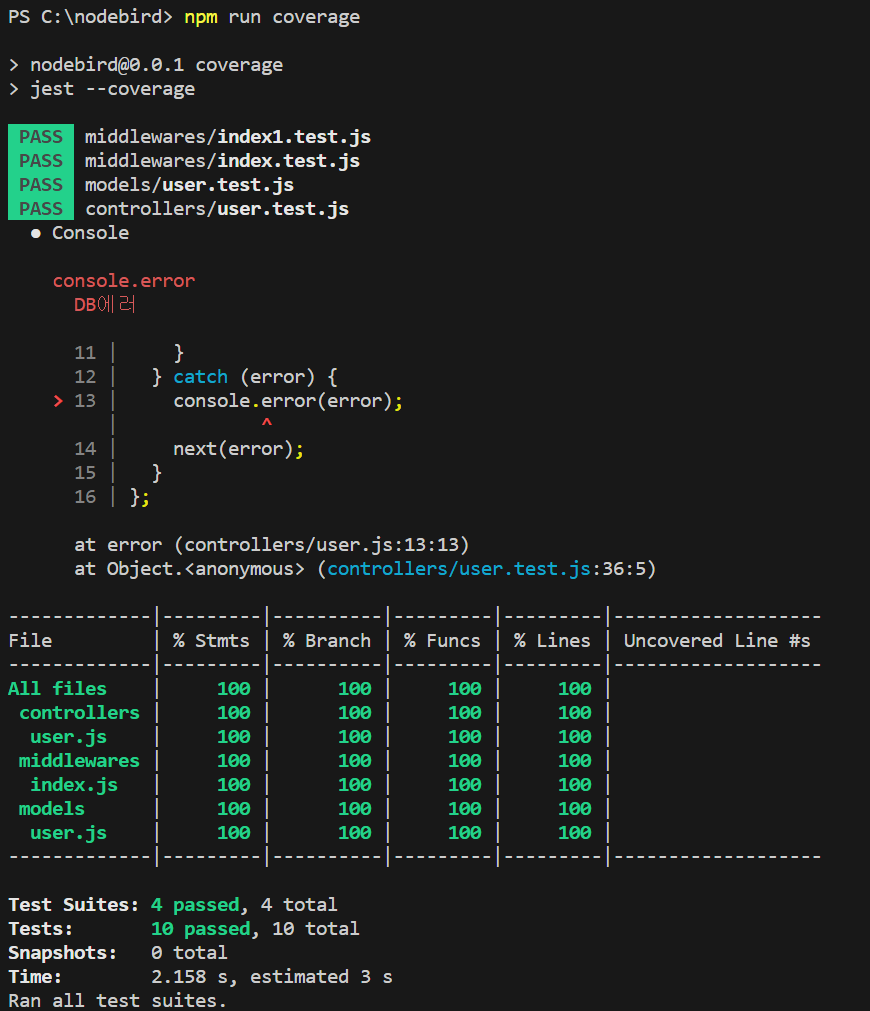Image resolution: width=870 pixels, height=1011 pixels.
Task: Click the red caret error marker
Action: click(266, 423)
